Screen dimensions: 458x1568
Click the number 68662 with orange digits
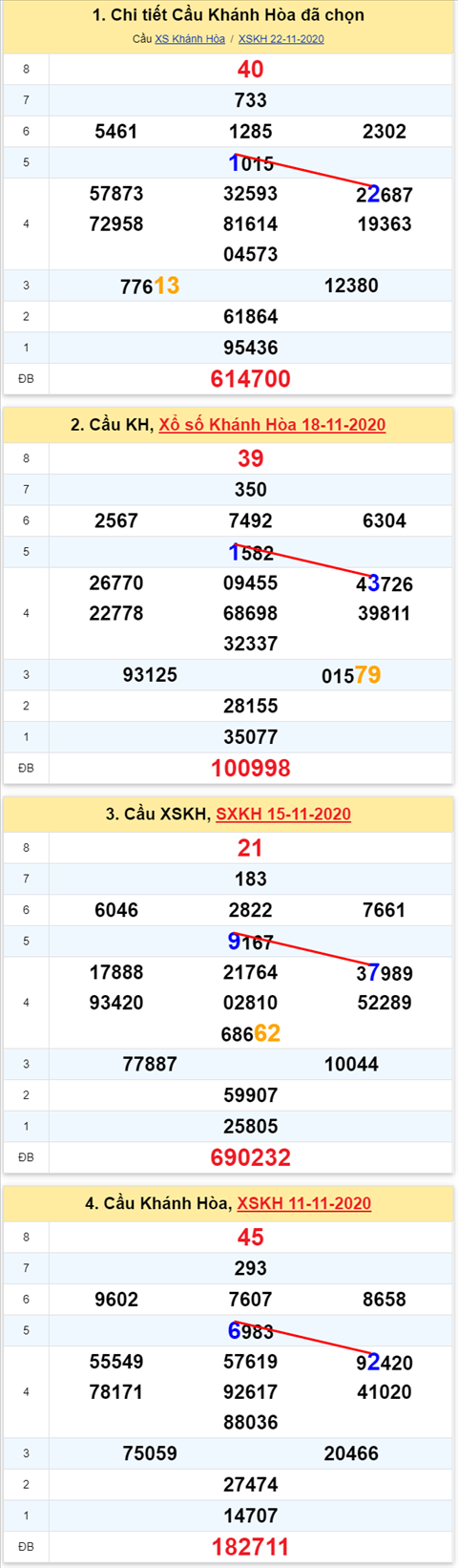[250, 1033]
